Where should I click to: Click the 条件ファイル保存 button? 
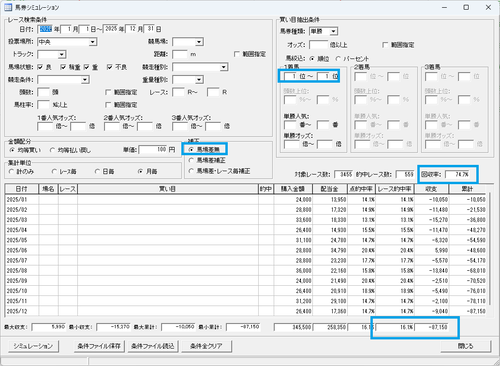tap(99, 346)
